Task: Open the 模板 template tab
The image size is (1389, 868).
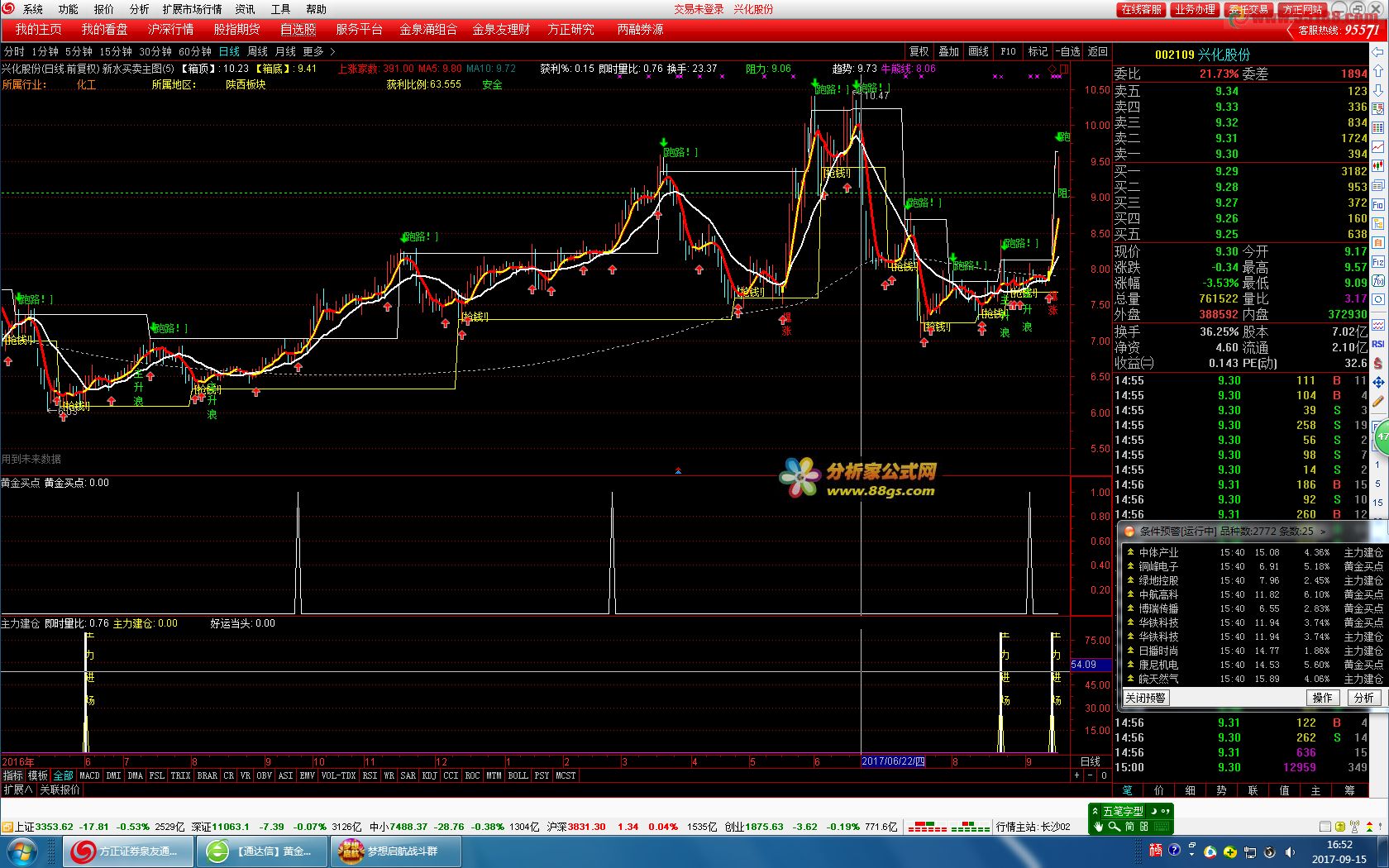Action: (38, 775)
